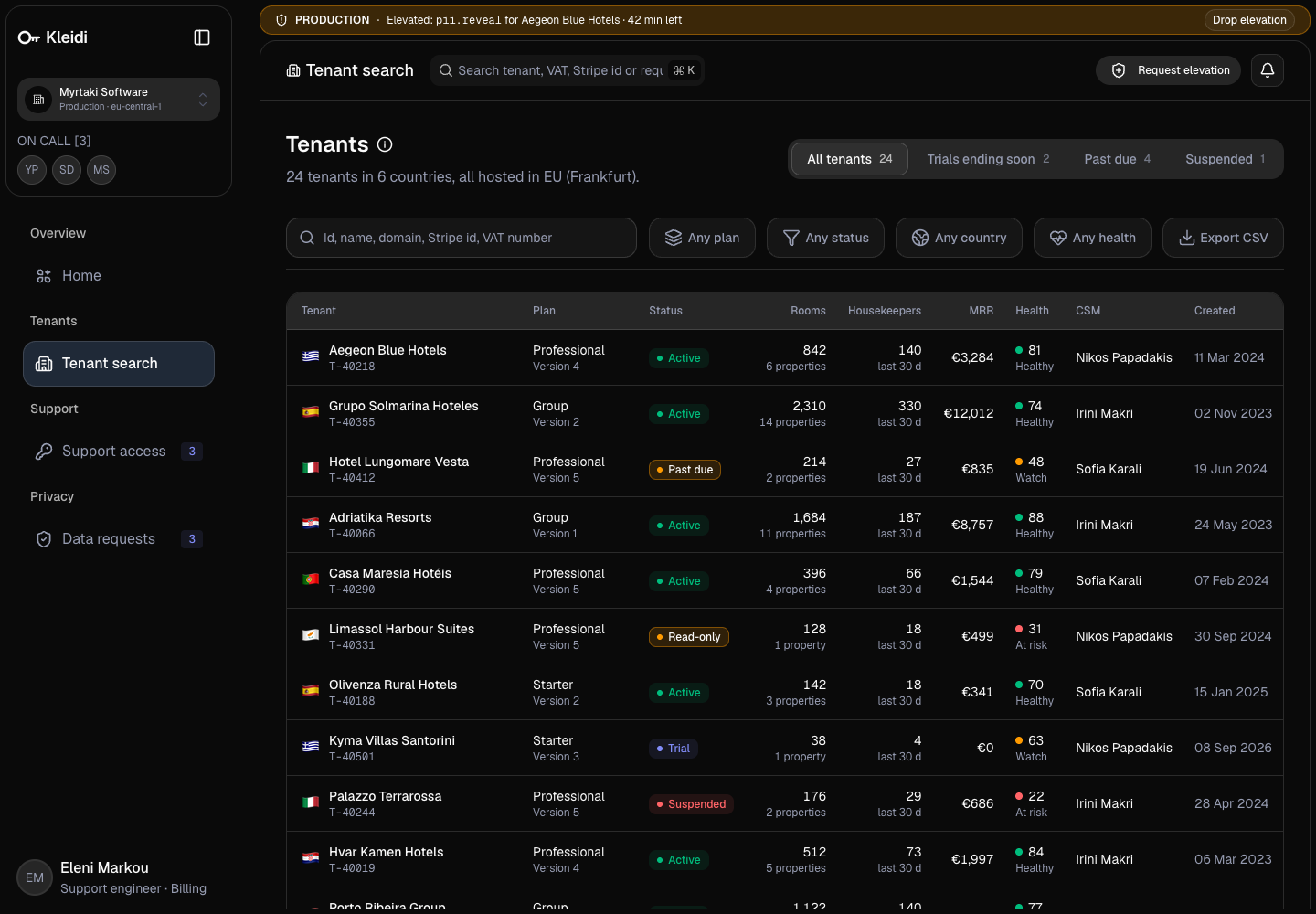Click the EM user avatar

[35, 877]
